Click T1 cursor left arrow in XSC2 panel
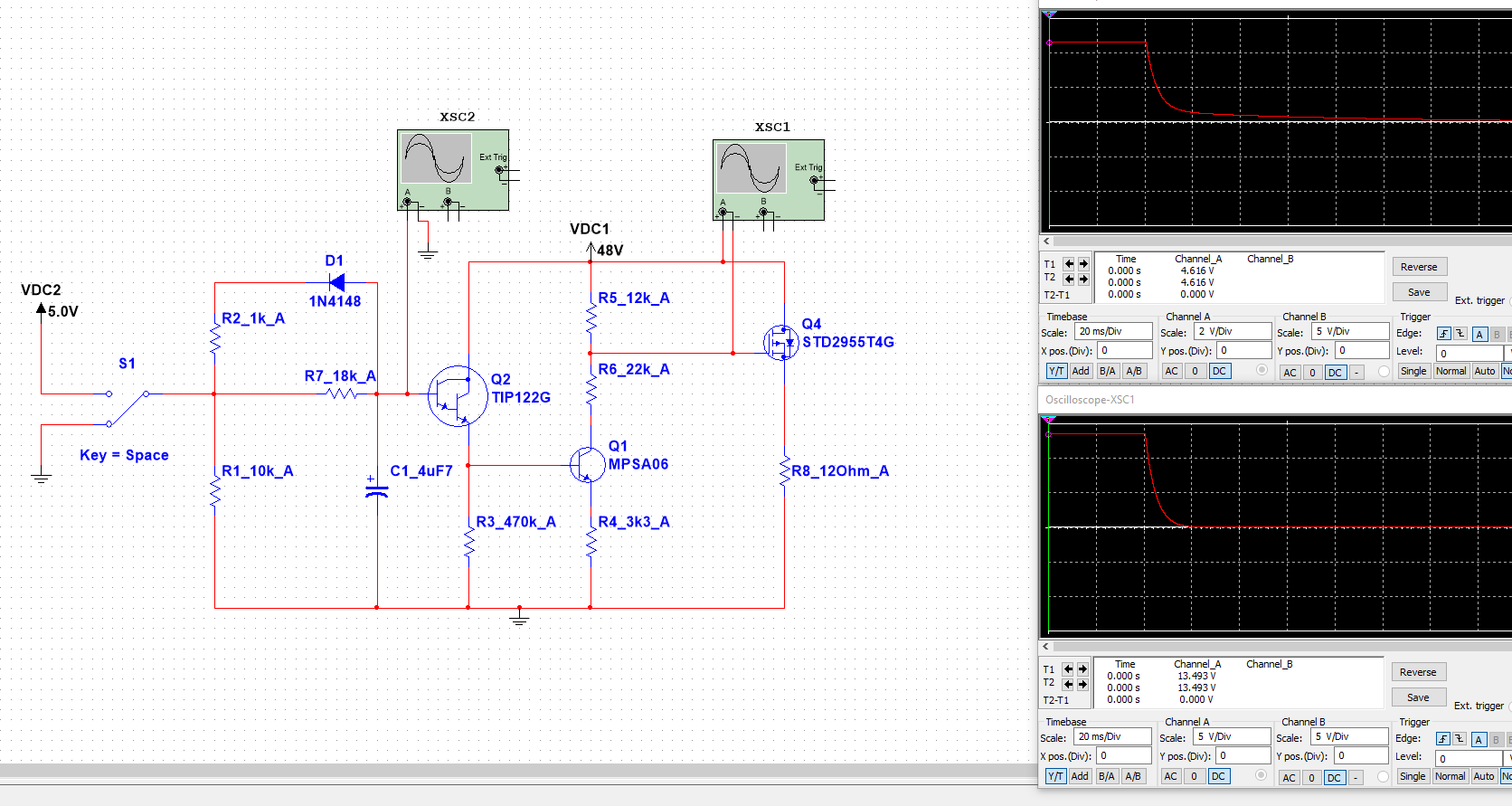Screen dimensions: 1512x806 tap(1069, 264)
